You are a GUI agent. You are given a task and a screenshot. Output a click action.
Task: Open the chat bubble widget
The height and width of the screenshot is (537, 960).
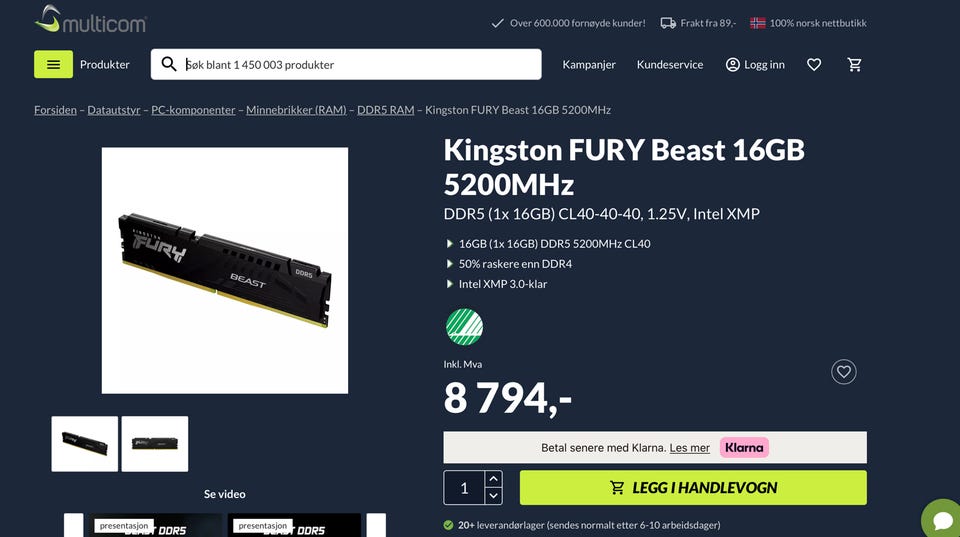pos(942,519)
